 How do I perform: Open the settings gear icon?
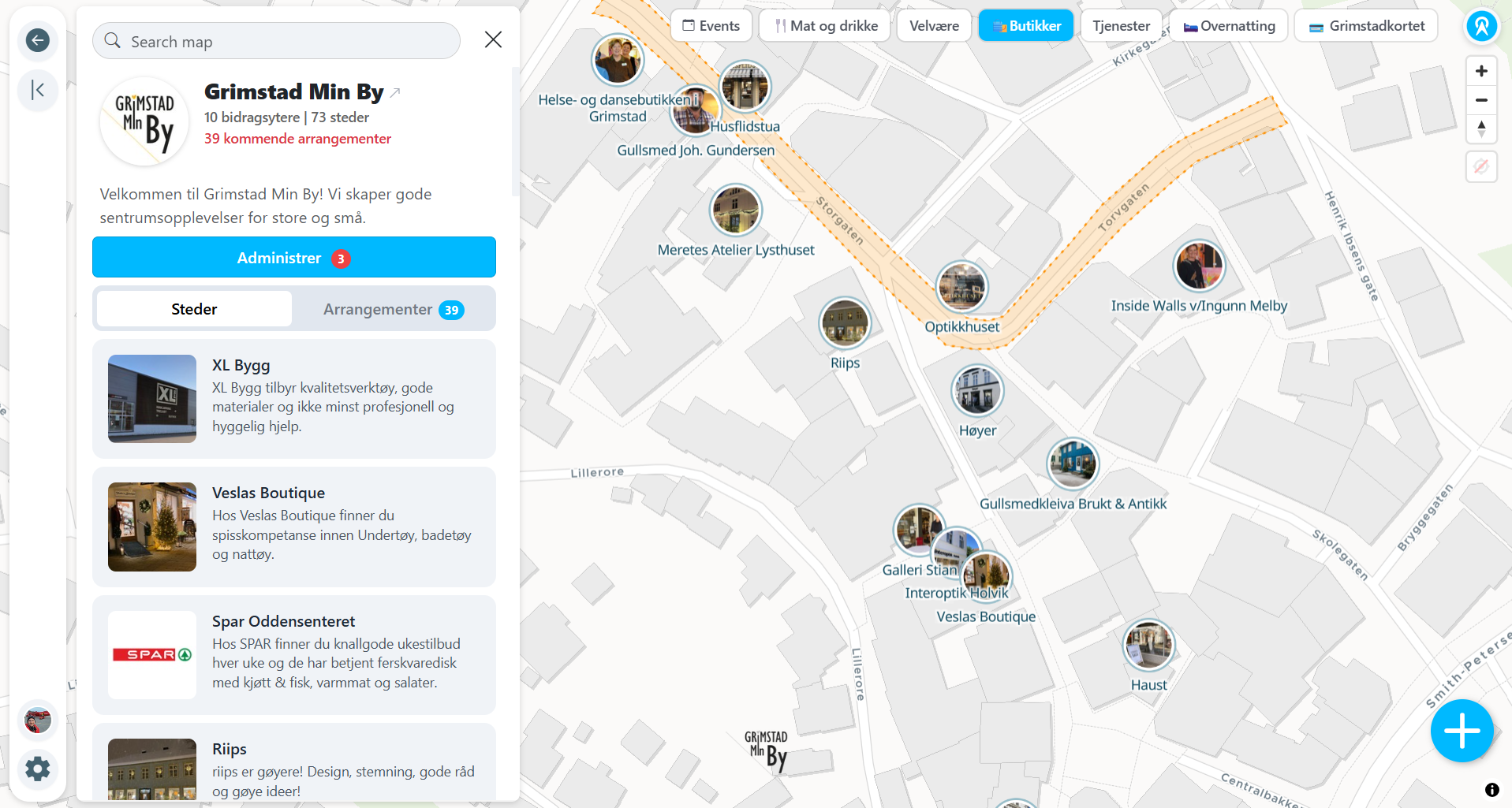(37, 769)
